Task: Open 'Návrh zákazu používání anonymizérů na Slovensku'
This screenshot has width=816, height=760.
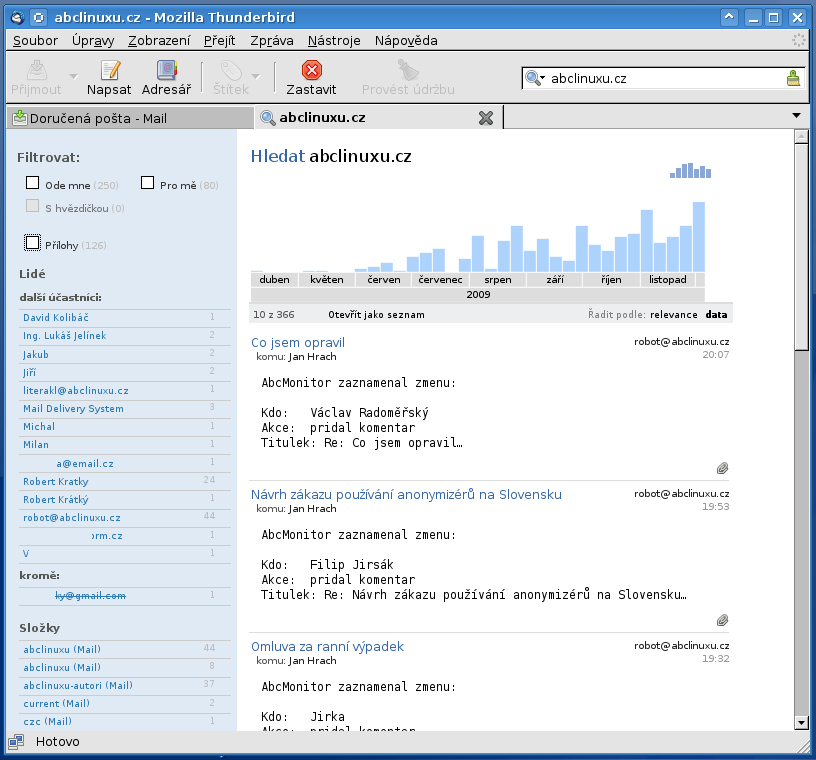Action: 406,495
